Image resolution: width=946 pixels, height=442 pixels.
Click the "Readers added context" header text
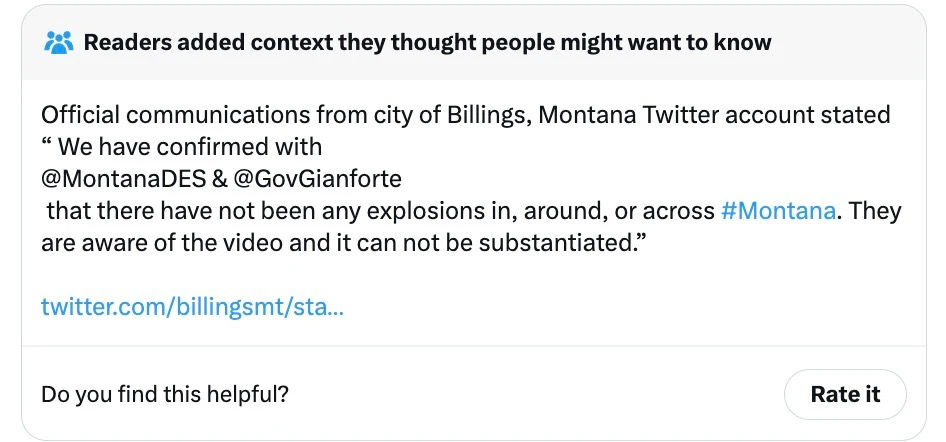pos(427,42)
